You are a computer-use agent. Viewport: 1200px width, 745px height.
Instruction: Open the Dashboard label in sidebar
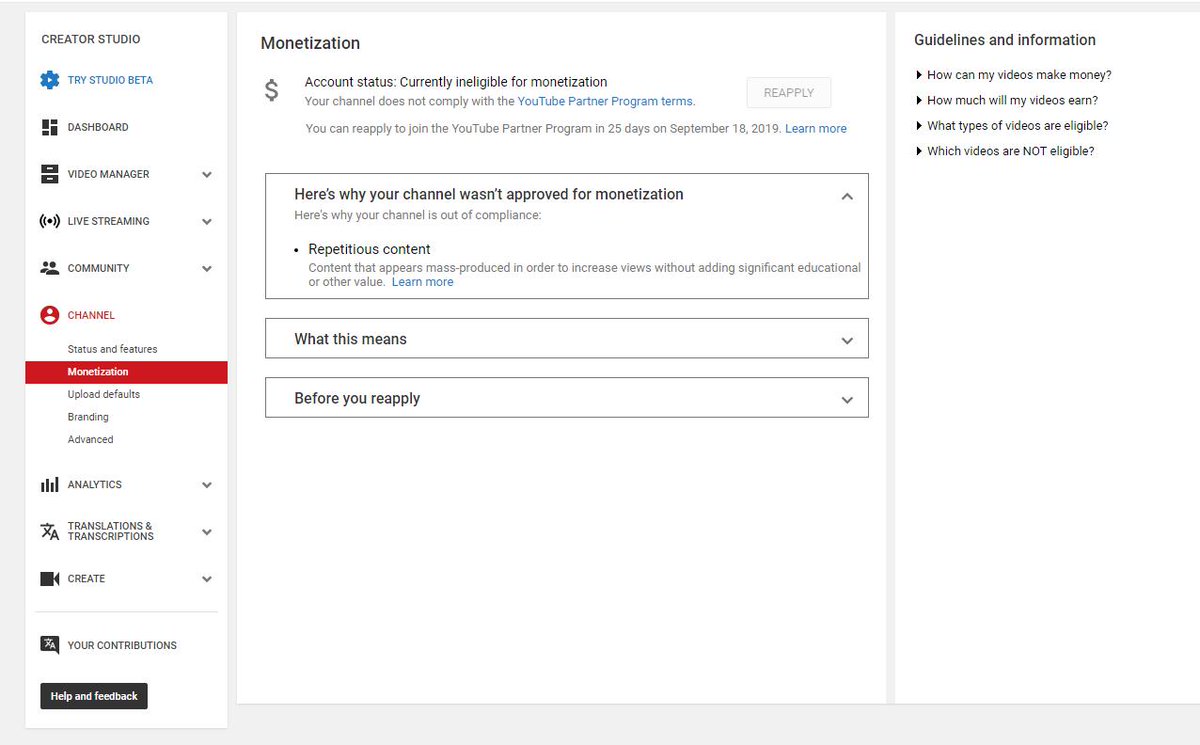[98, 127]
